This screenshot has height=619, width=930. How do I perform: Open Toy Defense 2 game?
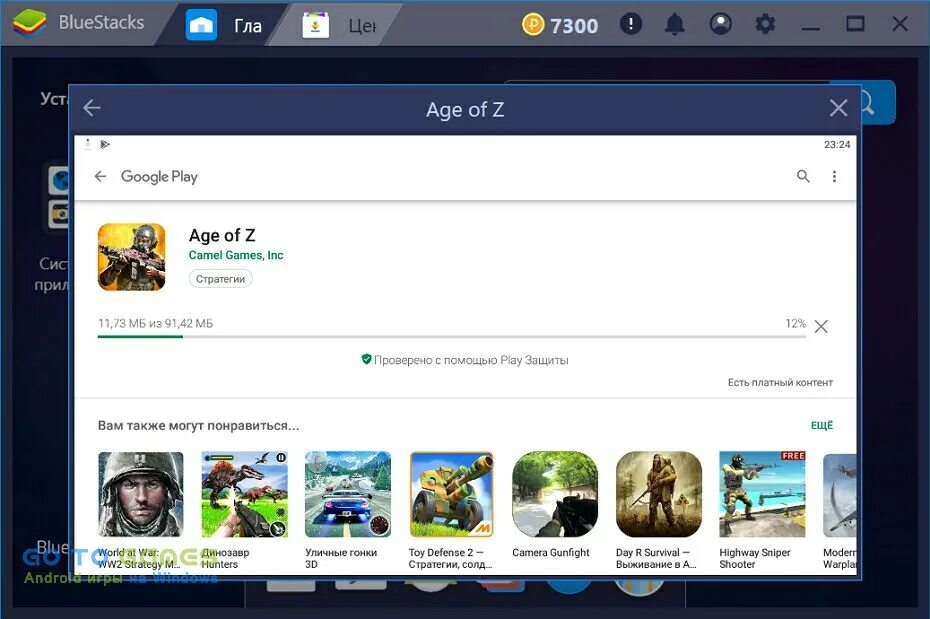tap(451, 510)
